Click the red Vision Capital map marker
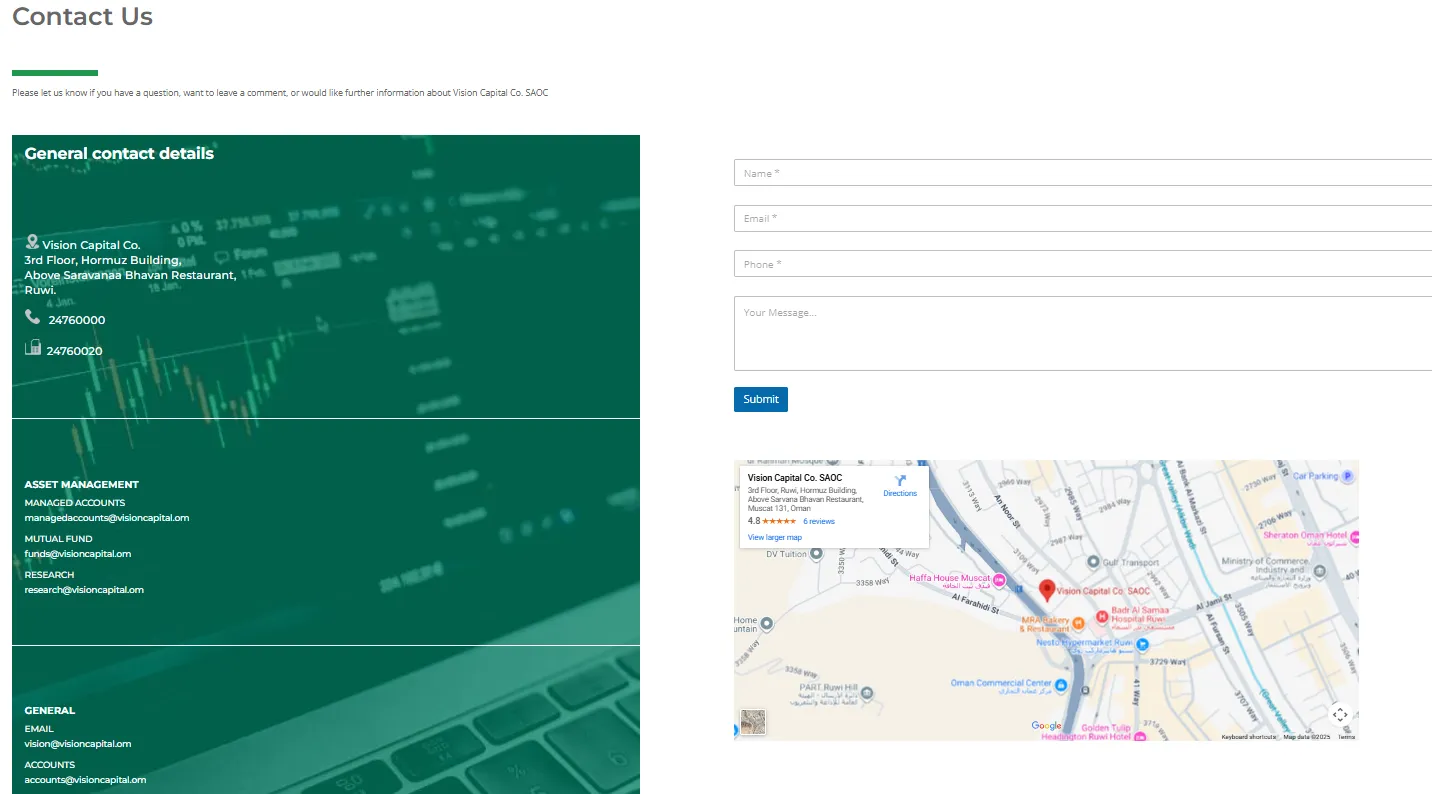 coord(1047,590)
